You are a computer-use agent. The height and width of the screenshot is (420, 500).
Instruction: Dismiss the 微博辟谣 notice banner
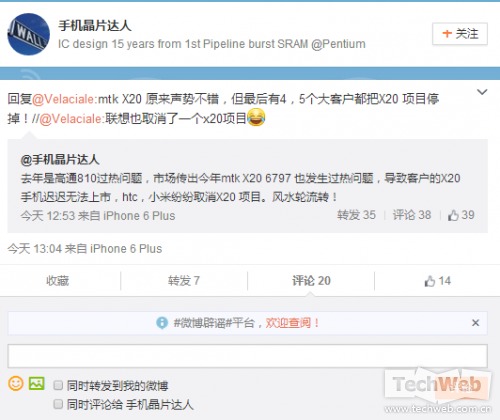coord(476,323)
